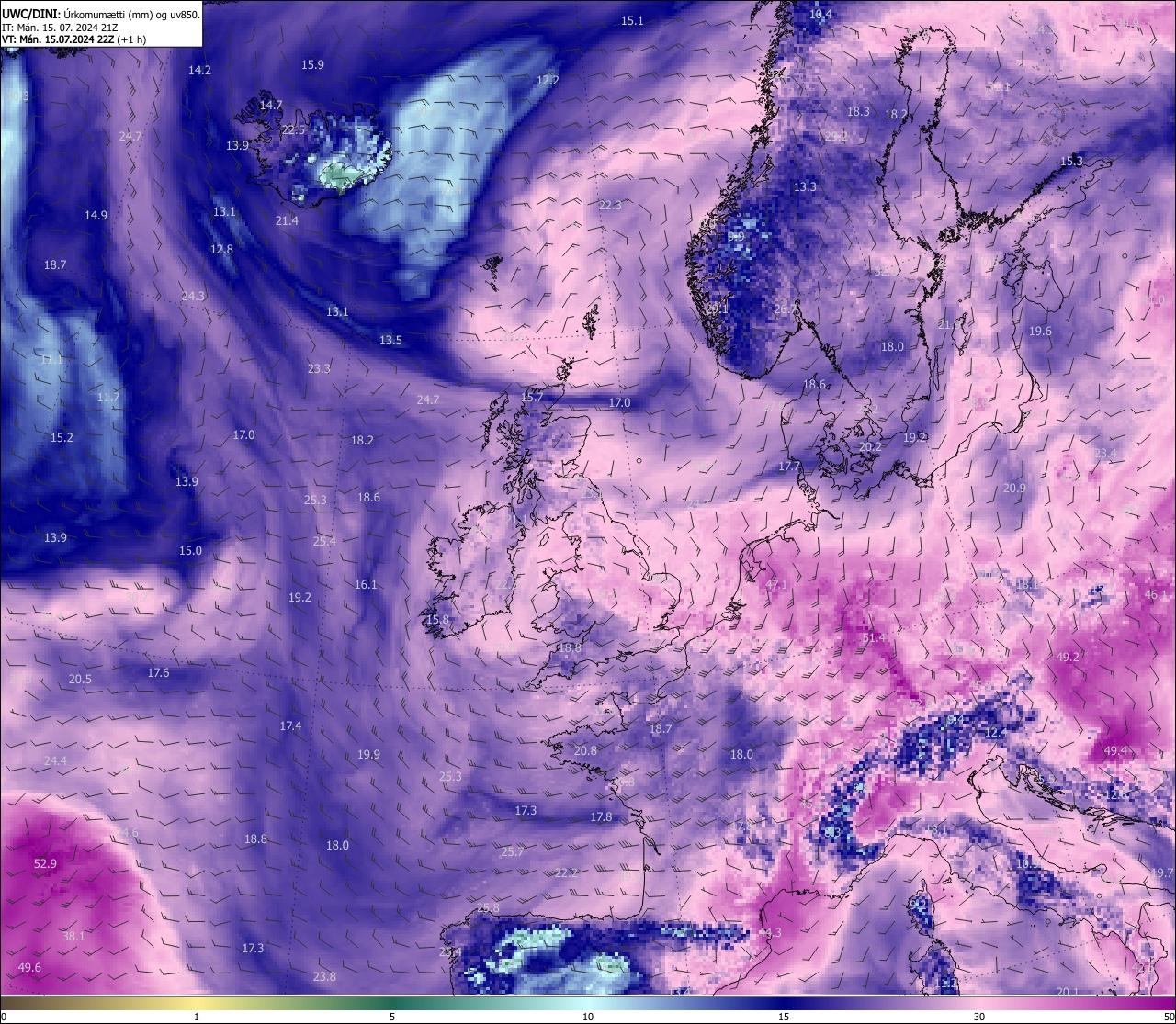Click the 52.9 value on the map
This screenshot has height=1024, width=1176.
45,863
